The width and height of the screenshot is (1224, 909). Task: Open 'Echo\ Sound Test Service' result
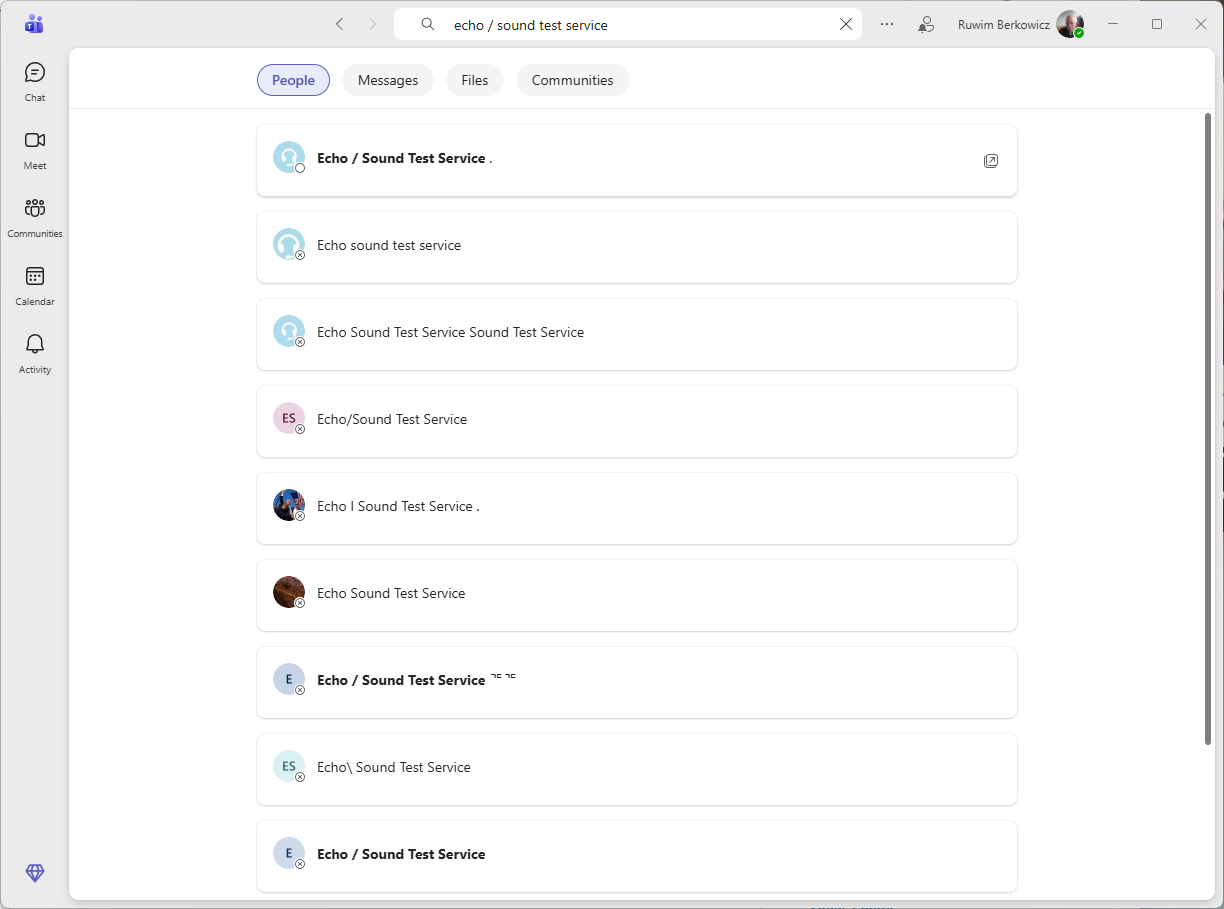point(637,769)
